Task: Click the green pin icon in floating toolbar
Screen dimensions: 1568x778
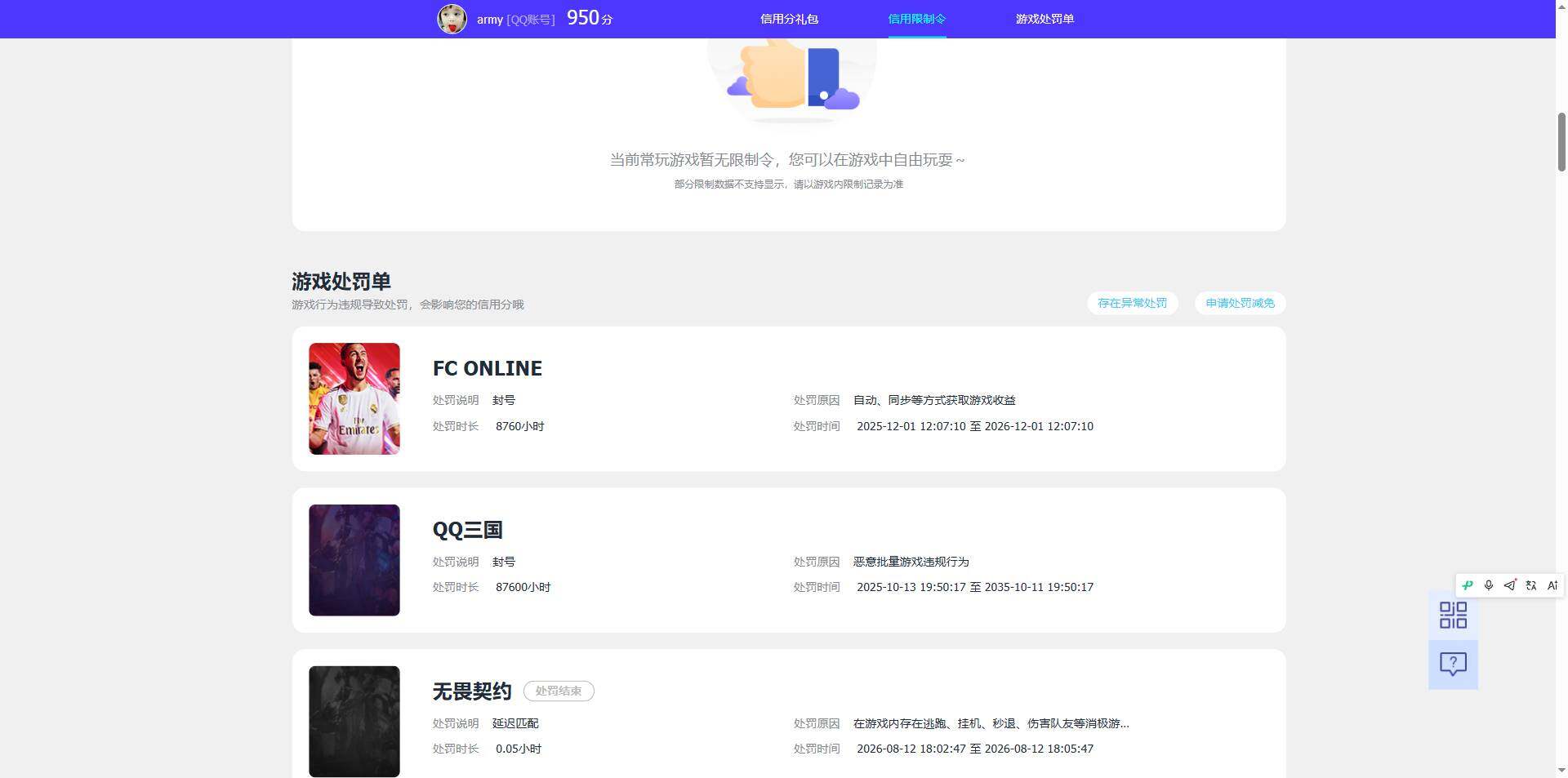Action: pyautogui.click(x=1468, y=585)
